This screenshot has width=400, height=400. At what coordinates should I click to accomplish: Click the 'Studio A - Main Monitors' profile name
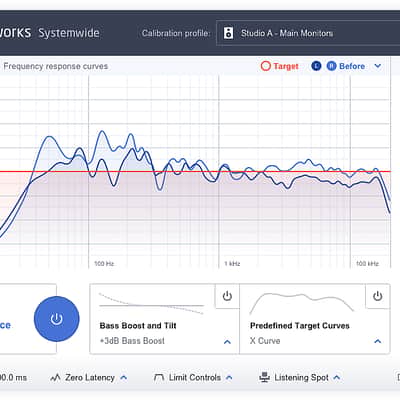click(287, 33)
